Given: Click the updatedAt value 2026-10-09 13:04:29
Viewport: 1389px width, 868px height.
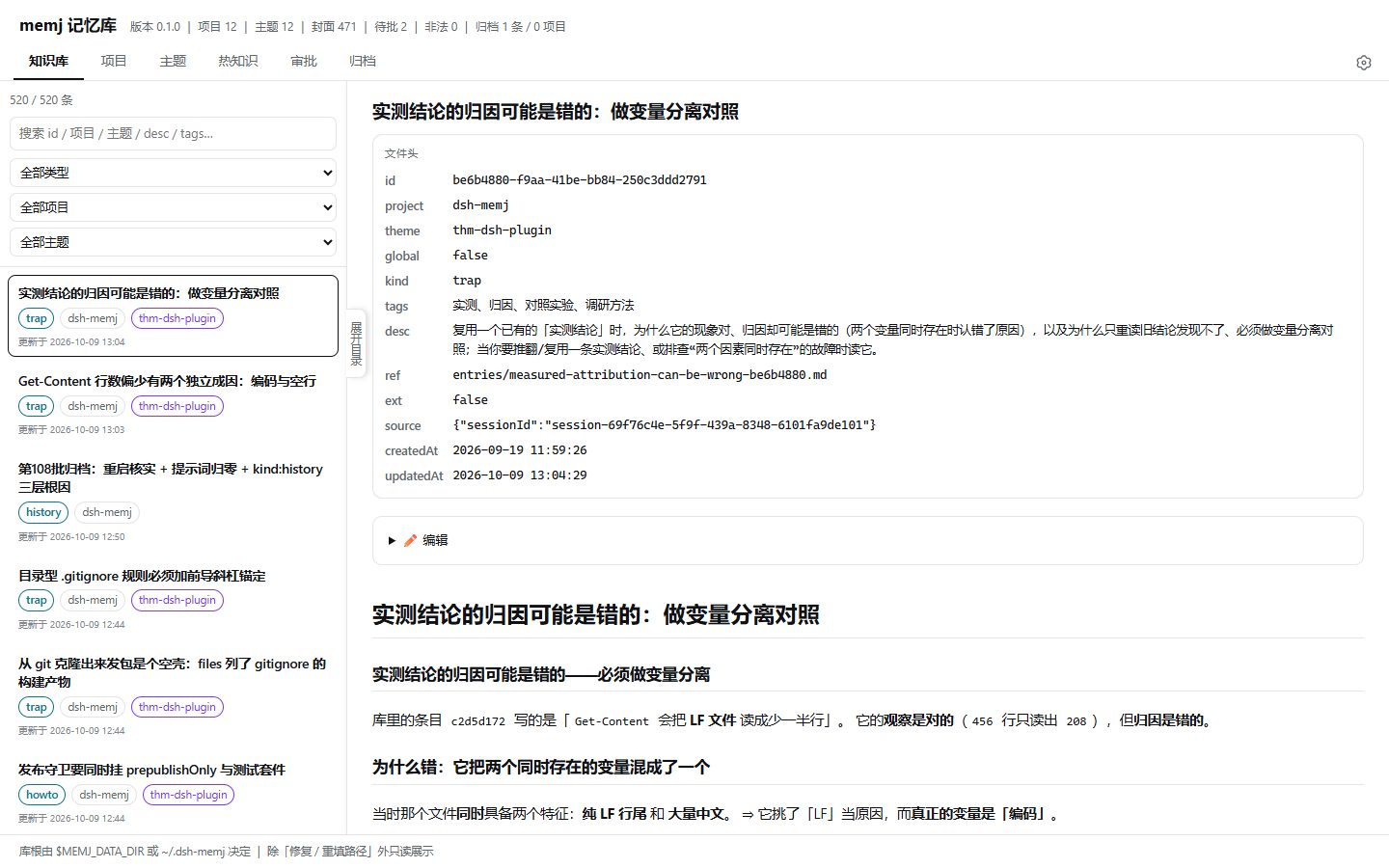Looking at the screenshot, I should pyautogui.click(x=520, y=475).
